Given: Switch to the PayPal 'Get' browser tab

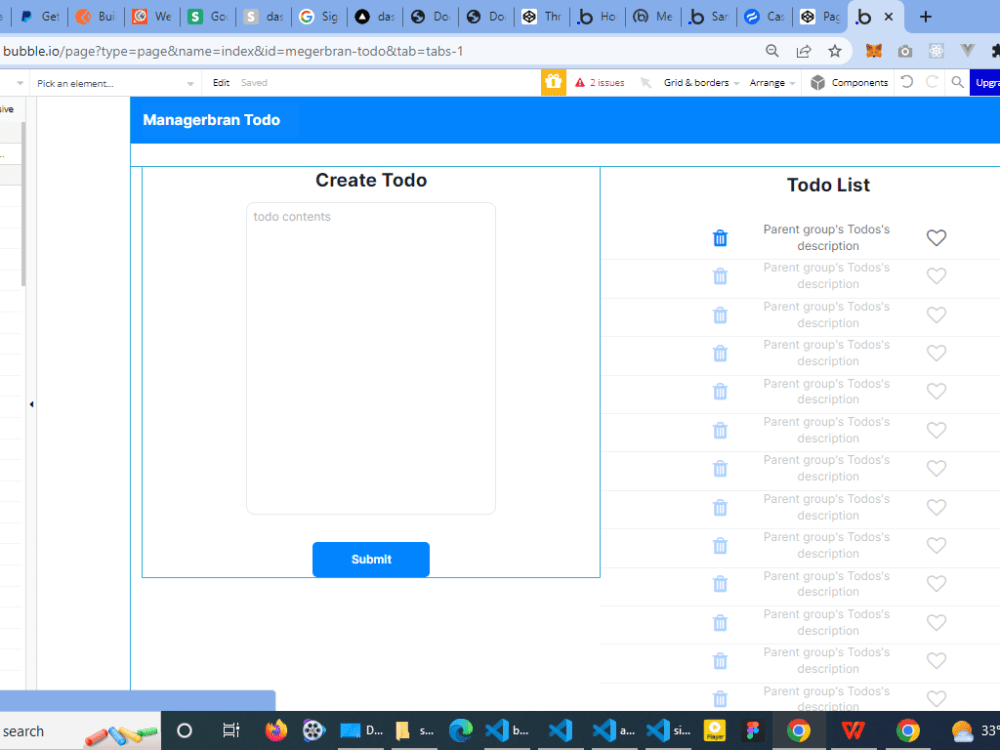Looking at the screenshot, I should [x=40, y=17].
